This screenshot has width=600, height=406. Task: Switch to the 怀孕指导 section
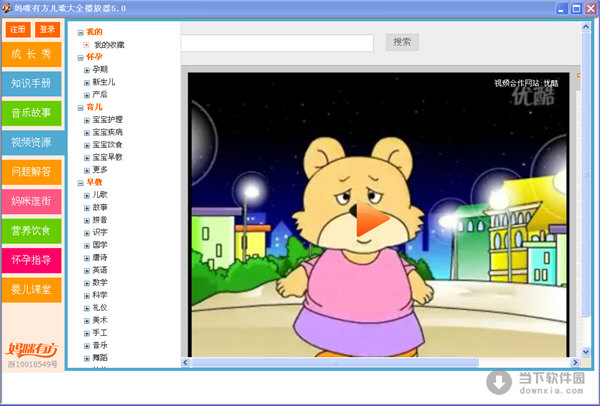tap(31, 260)
